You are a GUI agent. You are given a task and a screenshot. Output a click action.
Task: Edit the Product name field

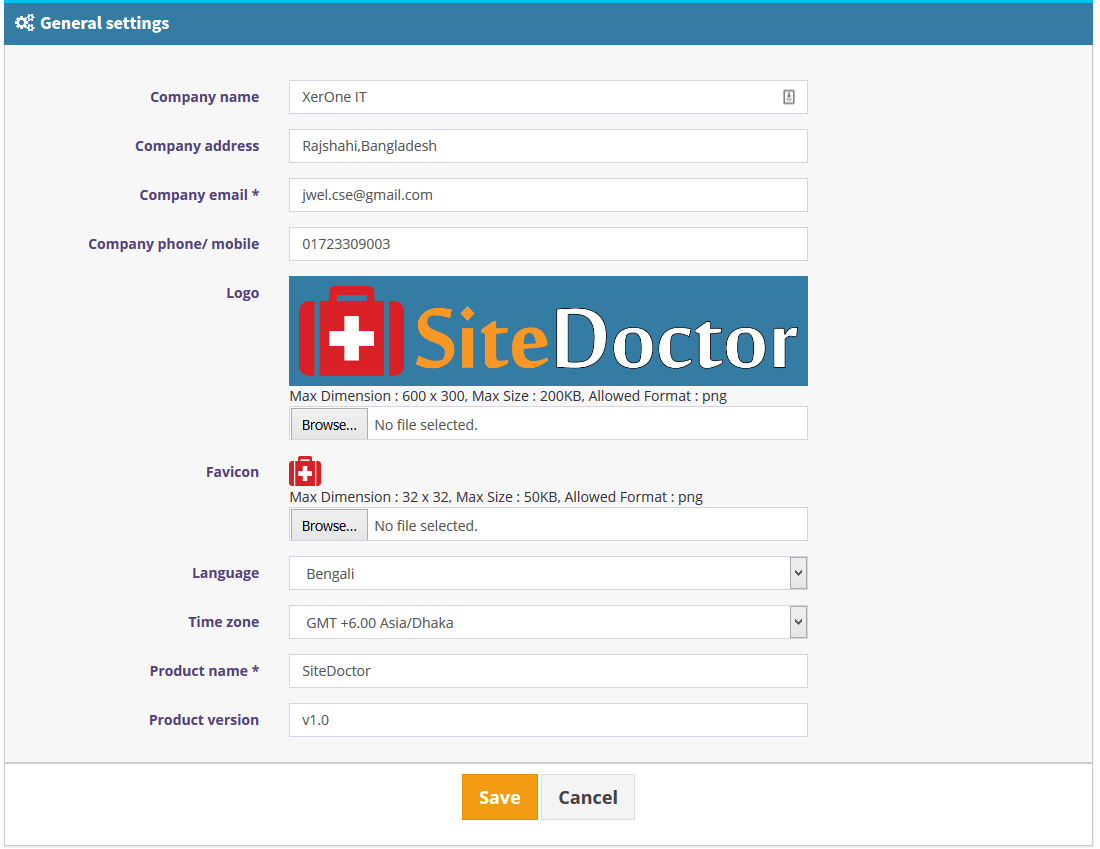point(548,671)
